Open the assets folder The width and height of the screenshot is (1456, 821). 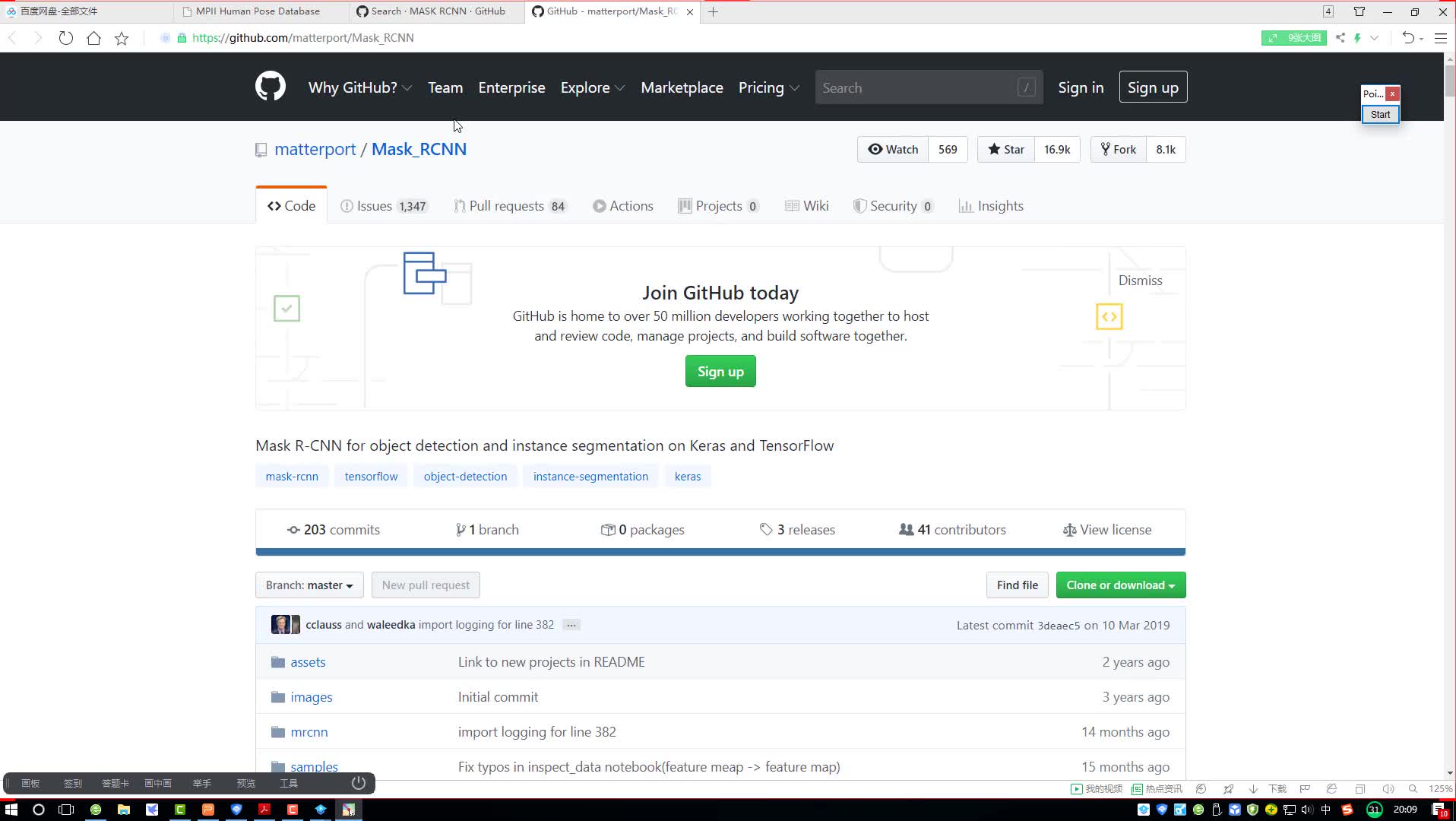click(308, 661)
